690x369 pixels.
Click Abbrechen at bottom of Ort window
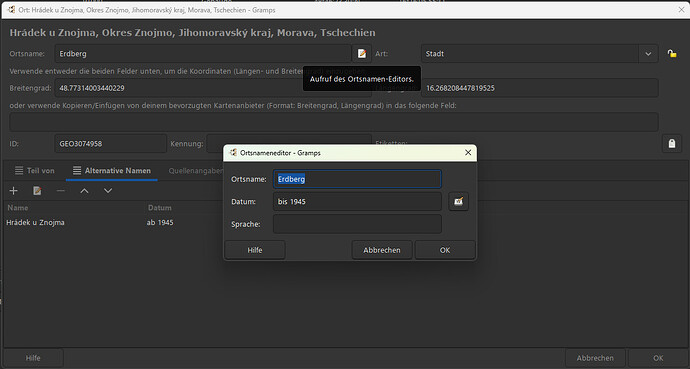pyautogui.click(x=595, y=358)
